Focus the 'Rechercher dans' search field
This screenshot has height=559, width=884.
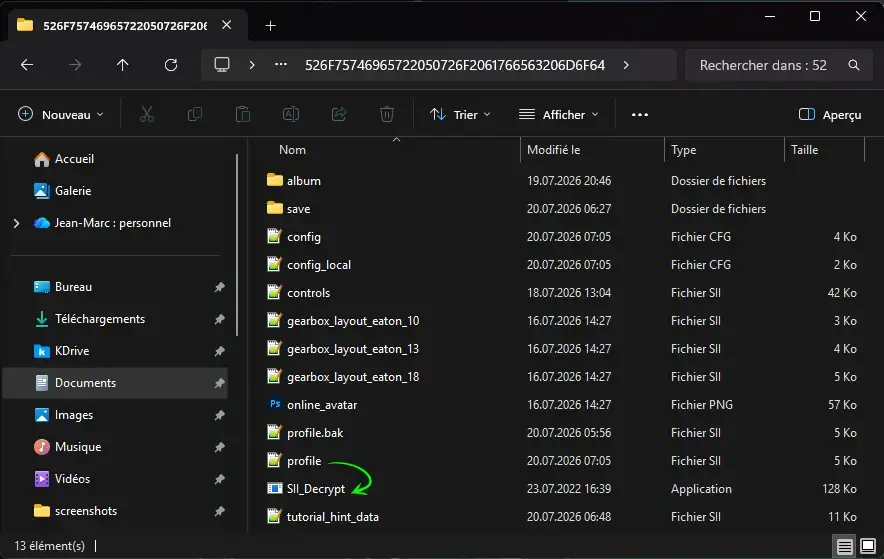(x=779, y=65)
